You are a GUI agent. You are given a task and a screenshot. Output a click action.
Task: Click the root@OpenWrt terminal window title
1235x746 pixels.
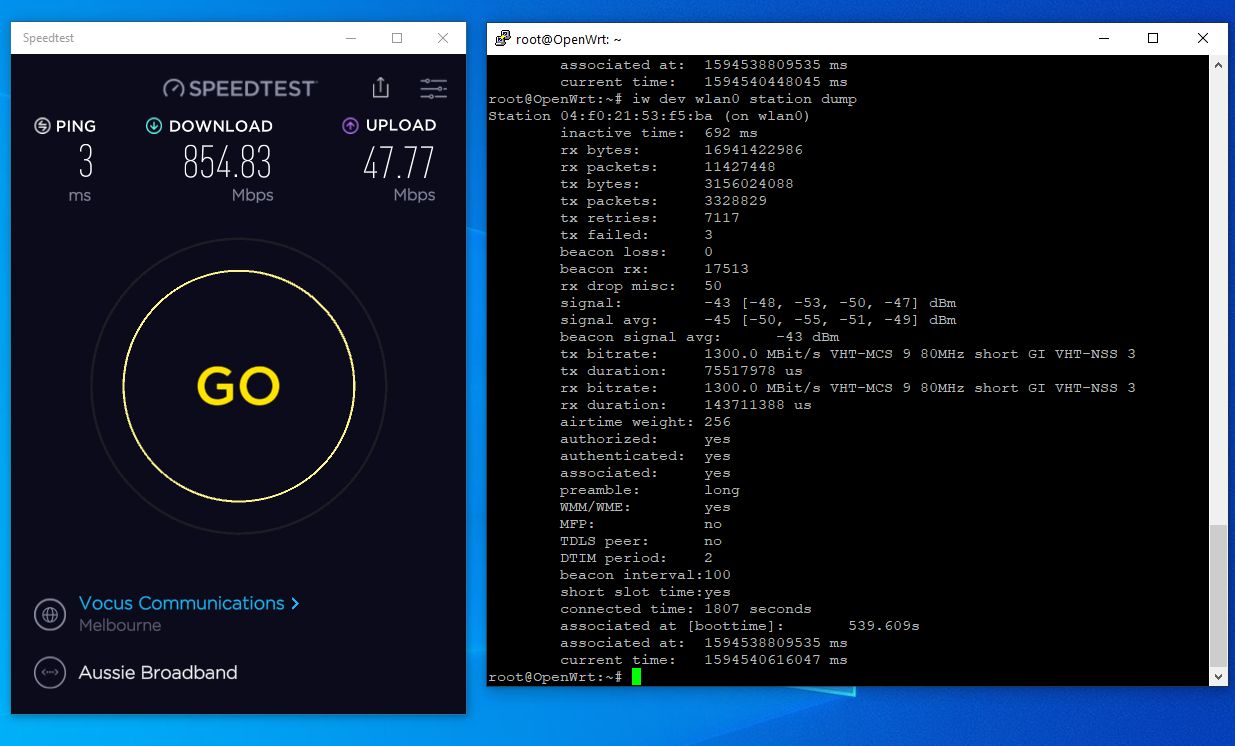tap(569, 39)
